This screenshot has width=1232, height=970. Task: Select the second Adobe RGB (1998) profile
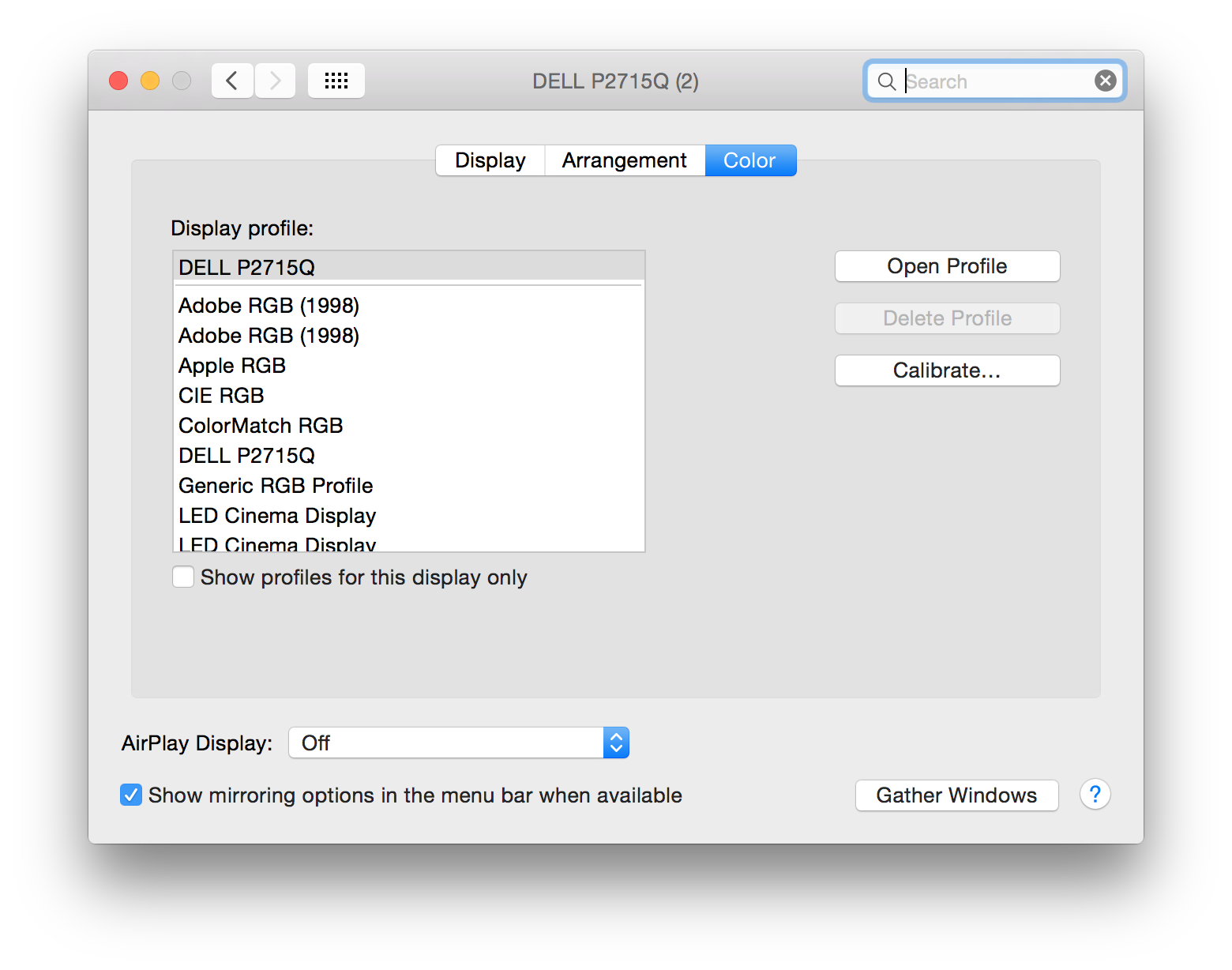(x=409, y=336)
